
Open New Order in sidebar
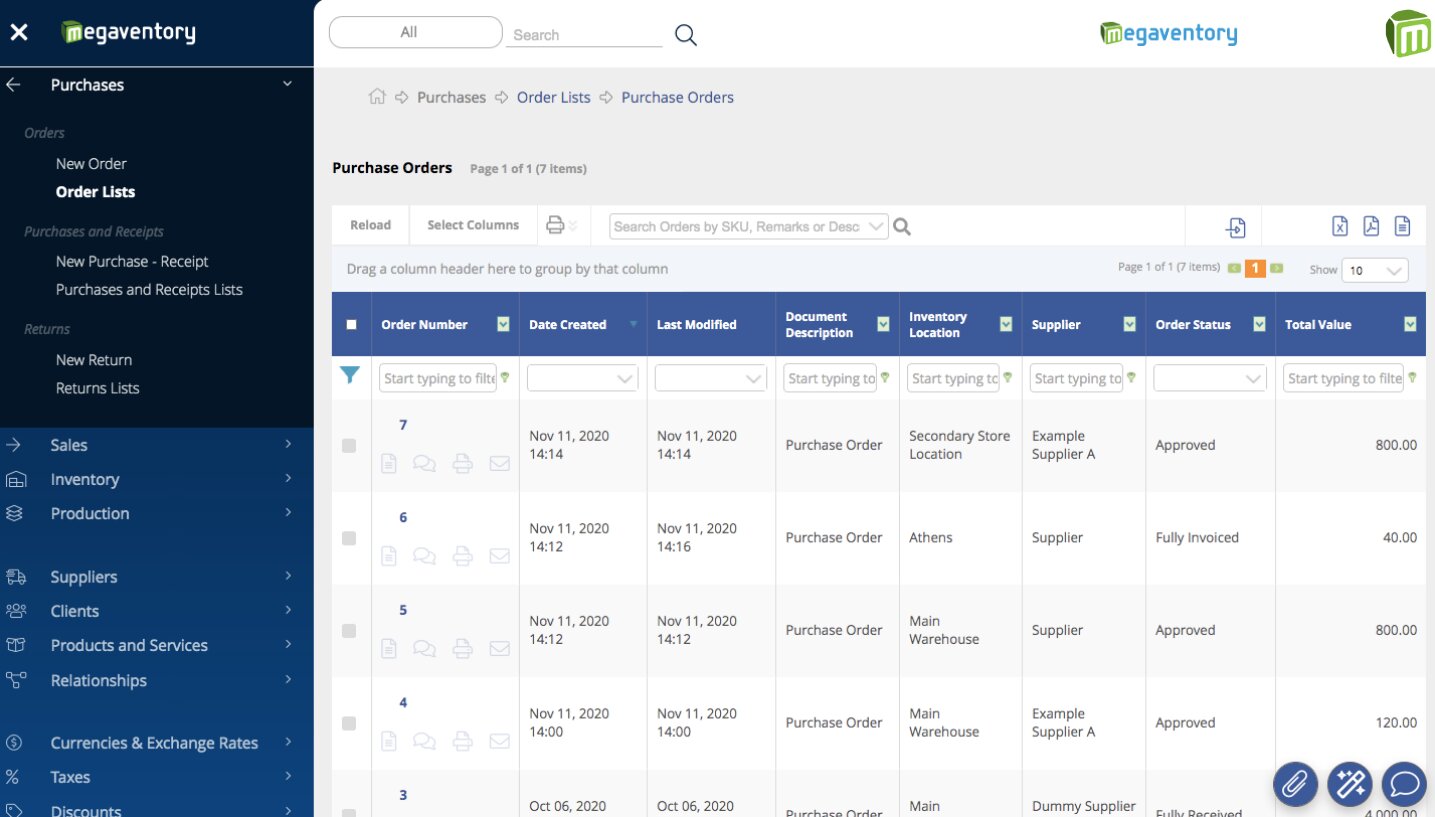pos(91,163)
